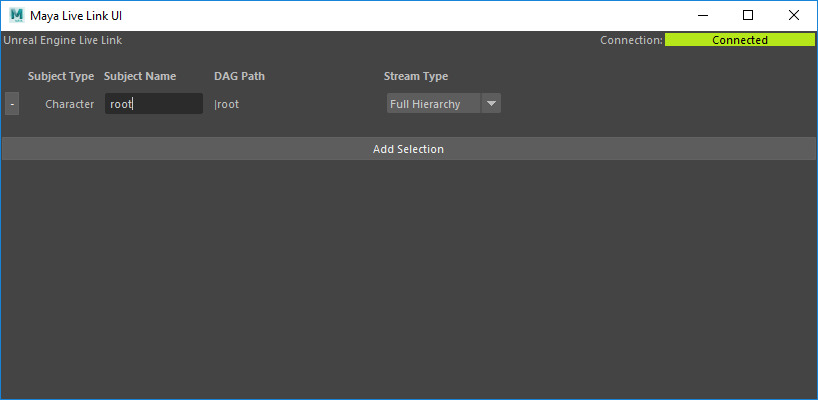Click the Connection: label
Image resolution: width=818 pixels, height=400 pixels.
coord(631,41)
